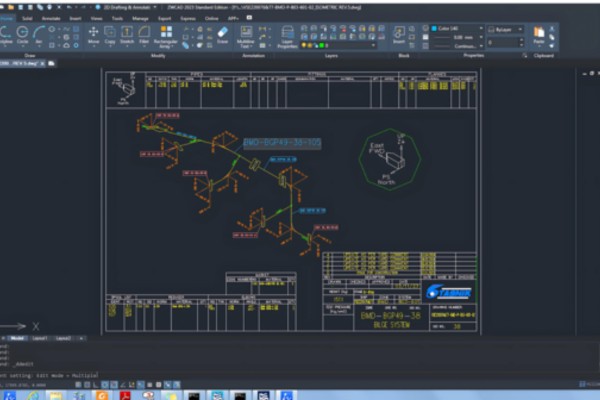Open the Color 140 dropdown

452,29
